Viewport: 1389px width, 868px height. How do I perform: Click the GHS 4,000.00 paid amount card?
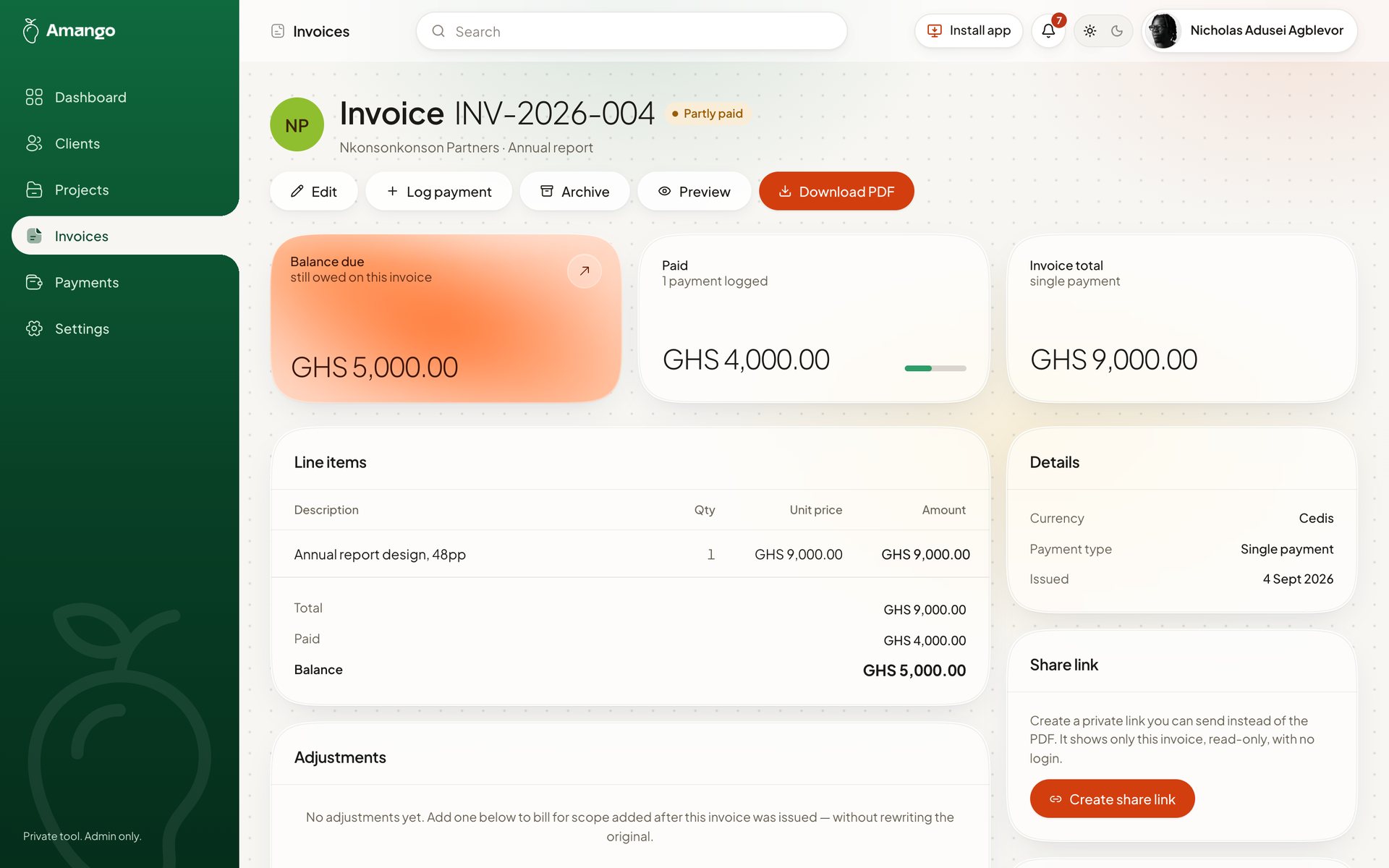[813, 318]
